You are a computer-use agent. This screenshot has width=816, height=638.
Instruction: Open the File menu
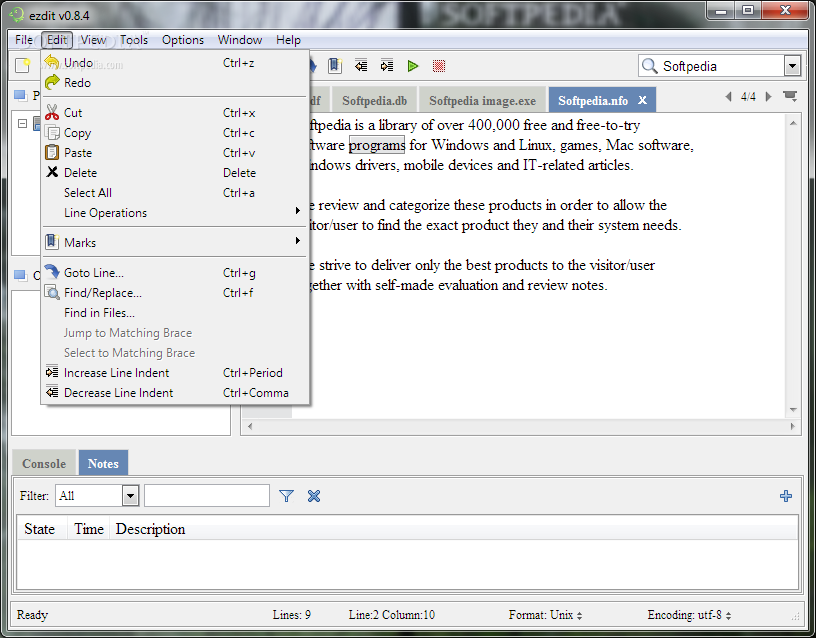click(24, 40)
